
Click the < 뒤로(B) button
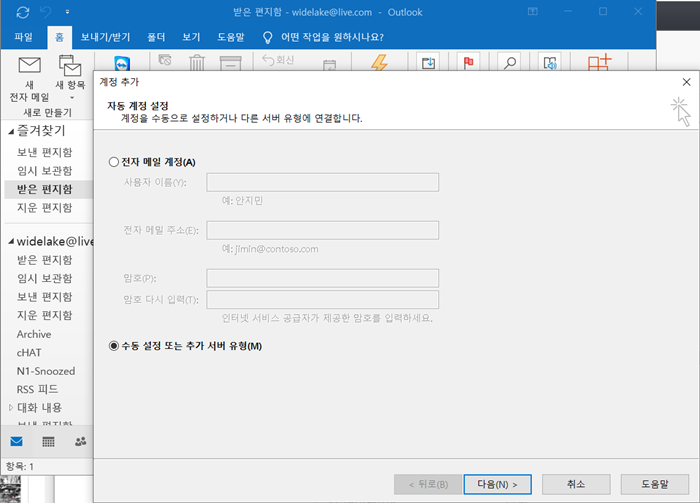428,484
